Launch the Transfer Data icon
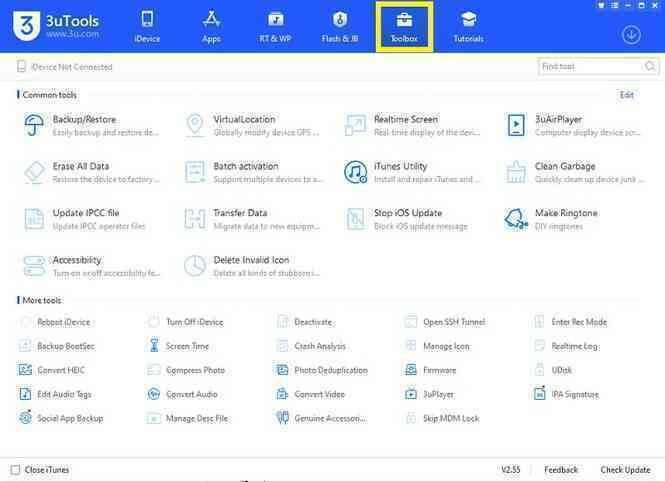The image size is (665, 482). click(x=195, y=219)
